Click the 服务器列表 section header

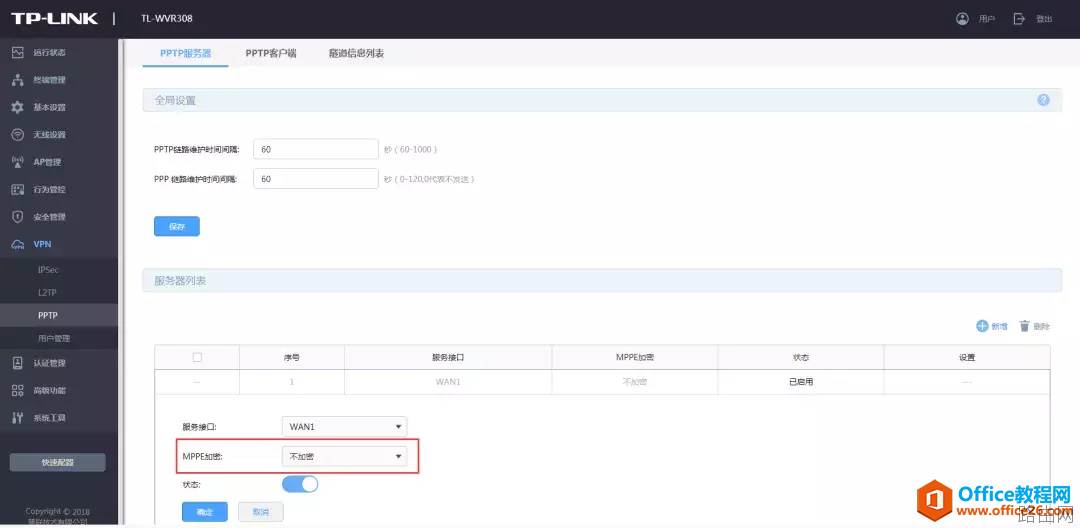point(602,281)
